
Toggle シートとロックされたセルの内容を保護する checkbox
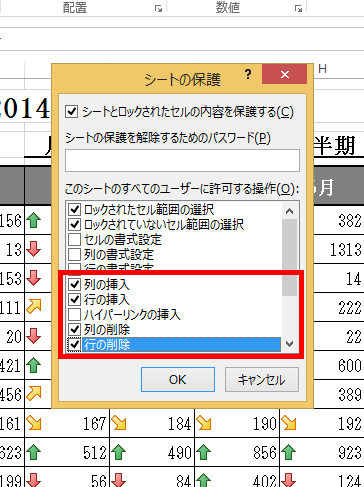72,112
